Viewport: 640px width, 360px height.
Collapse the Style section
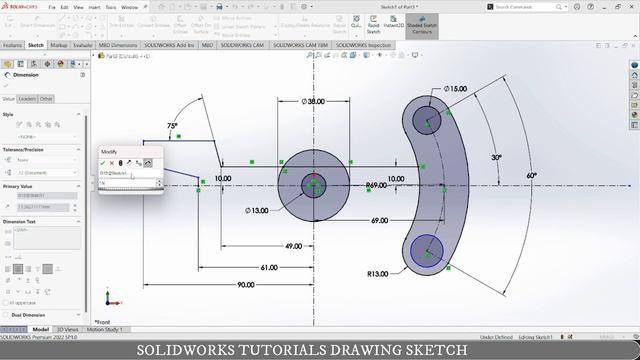[78, 114]
